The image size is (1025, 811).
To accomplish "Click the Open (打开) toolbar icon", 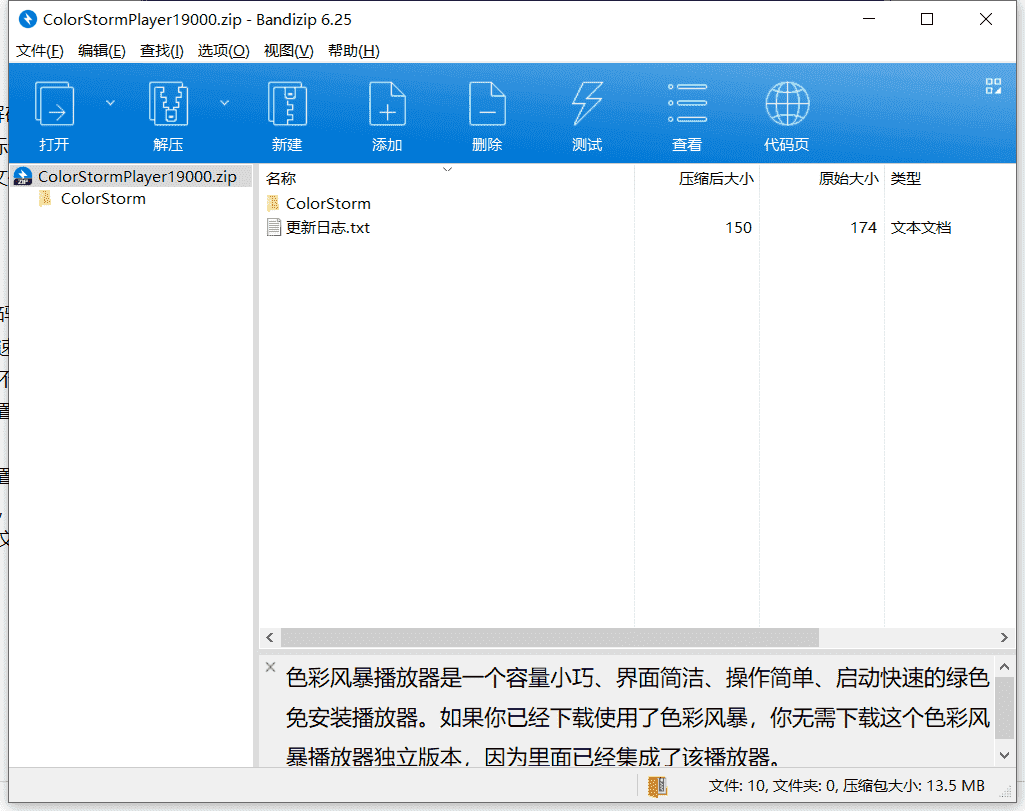I will pos(54,103).
